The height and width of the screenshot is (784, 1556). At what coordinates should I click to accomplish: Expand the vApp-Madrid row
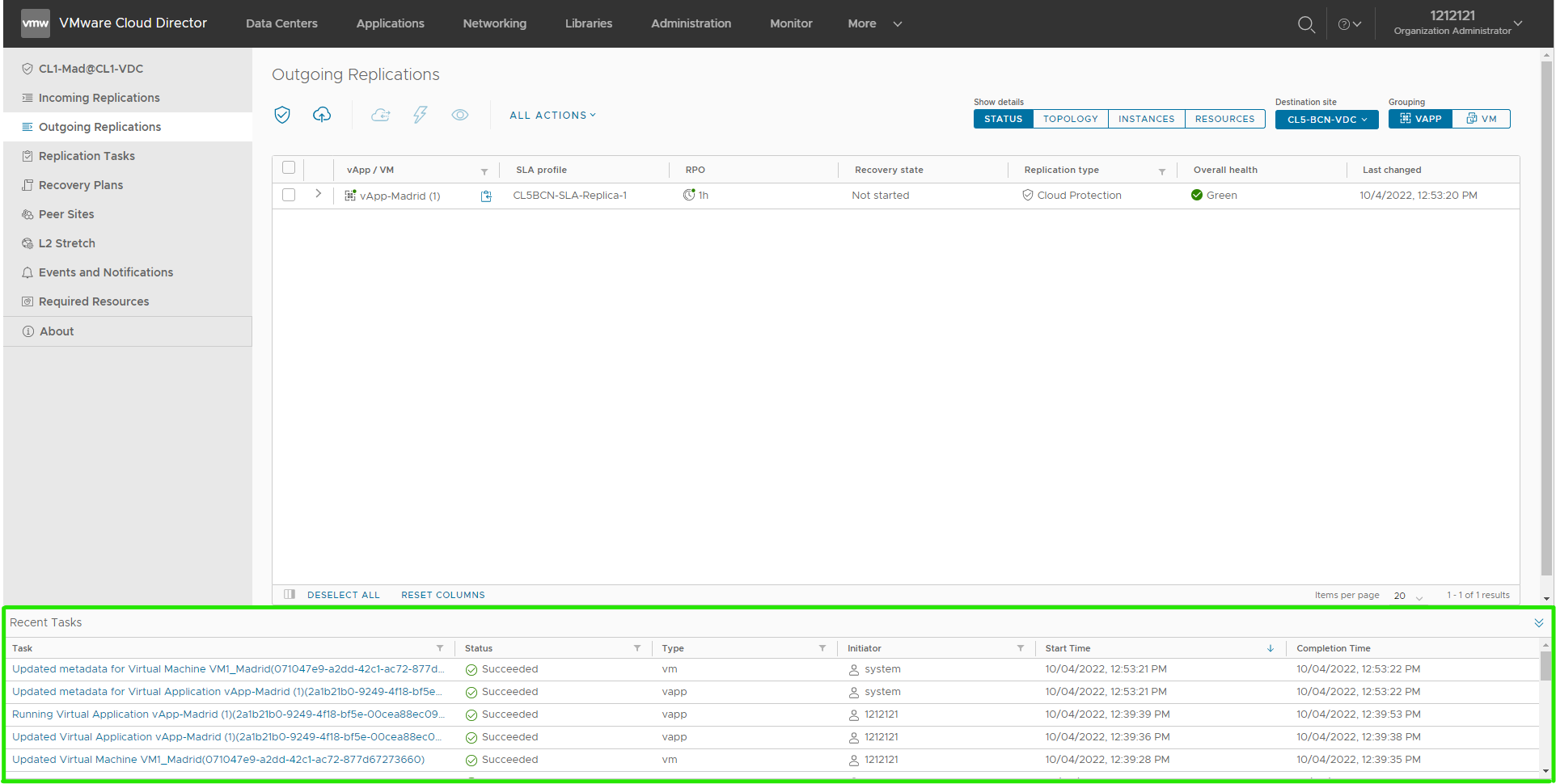coord(319,194)
